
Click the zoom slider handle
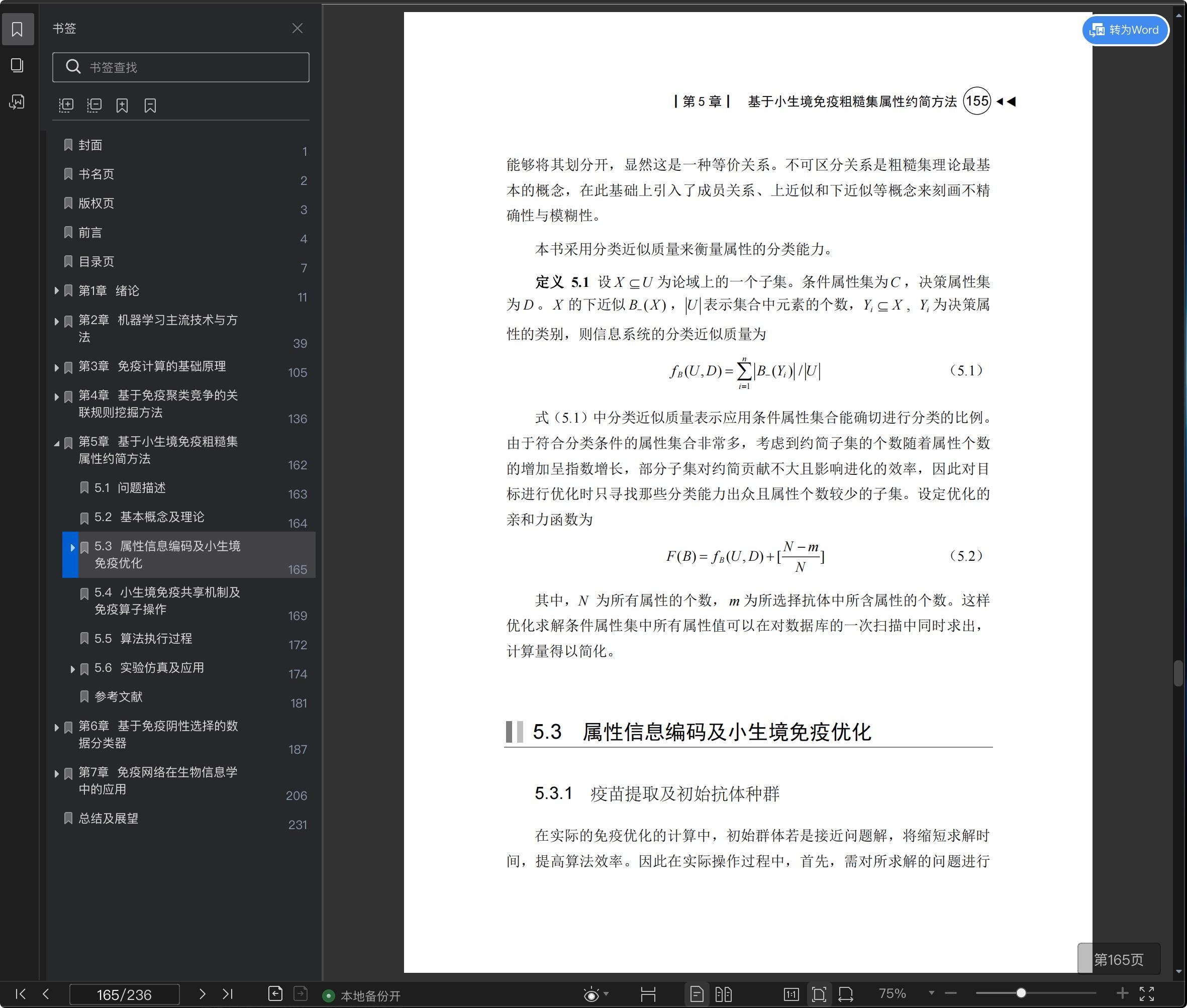(x=1021, y=992)
